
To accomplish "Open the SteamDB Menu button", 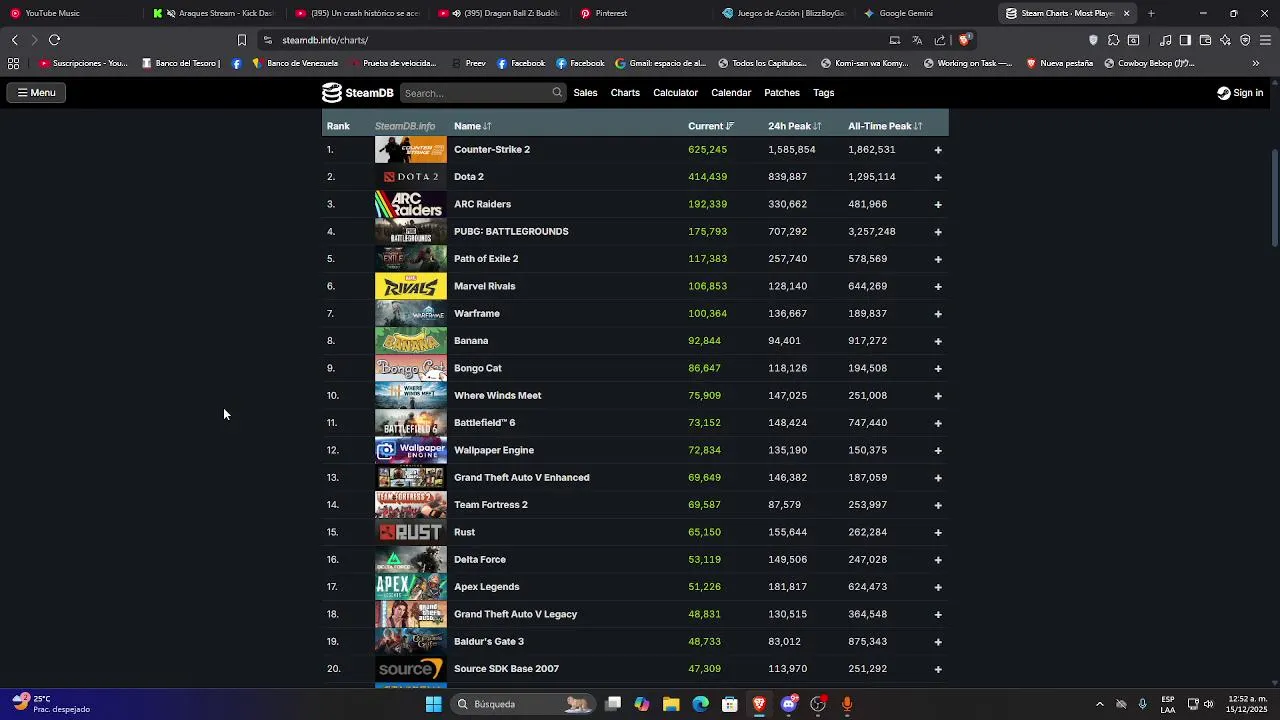I will click(x=36, y=93).
